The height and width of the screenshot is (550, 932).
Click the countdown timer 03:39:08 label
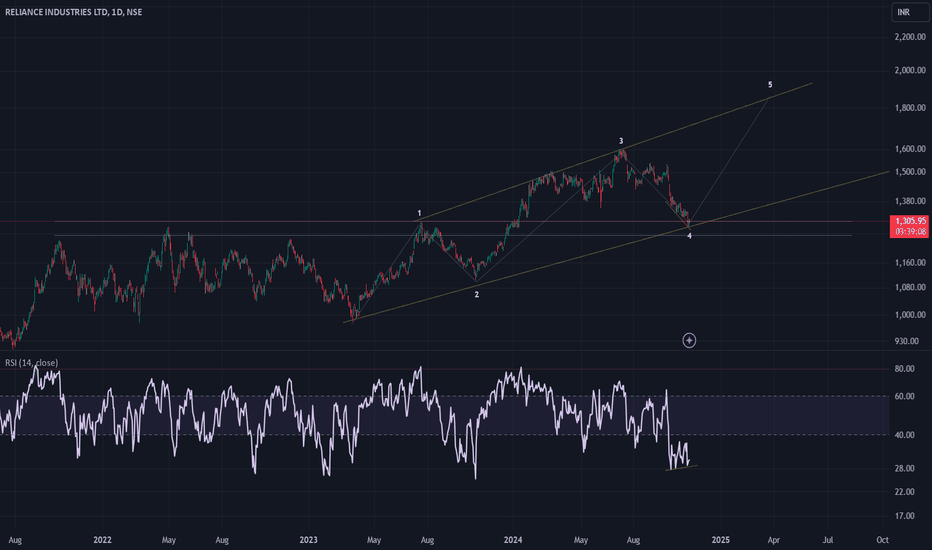(x=910, y=231)
